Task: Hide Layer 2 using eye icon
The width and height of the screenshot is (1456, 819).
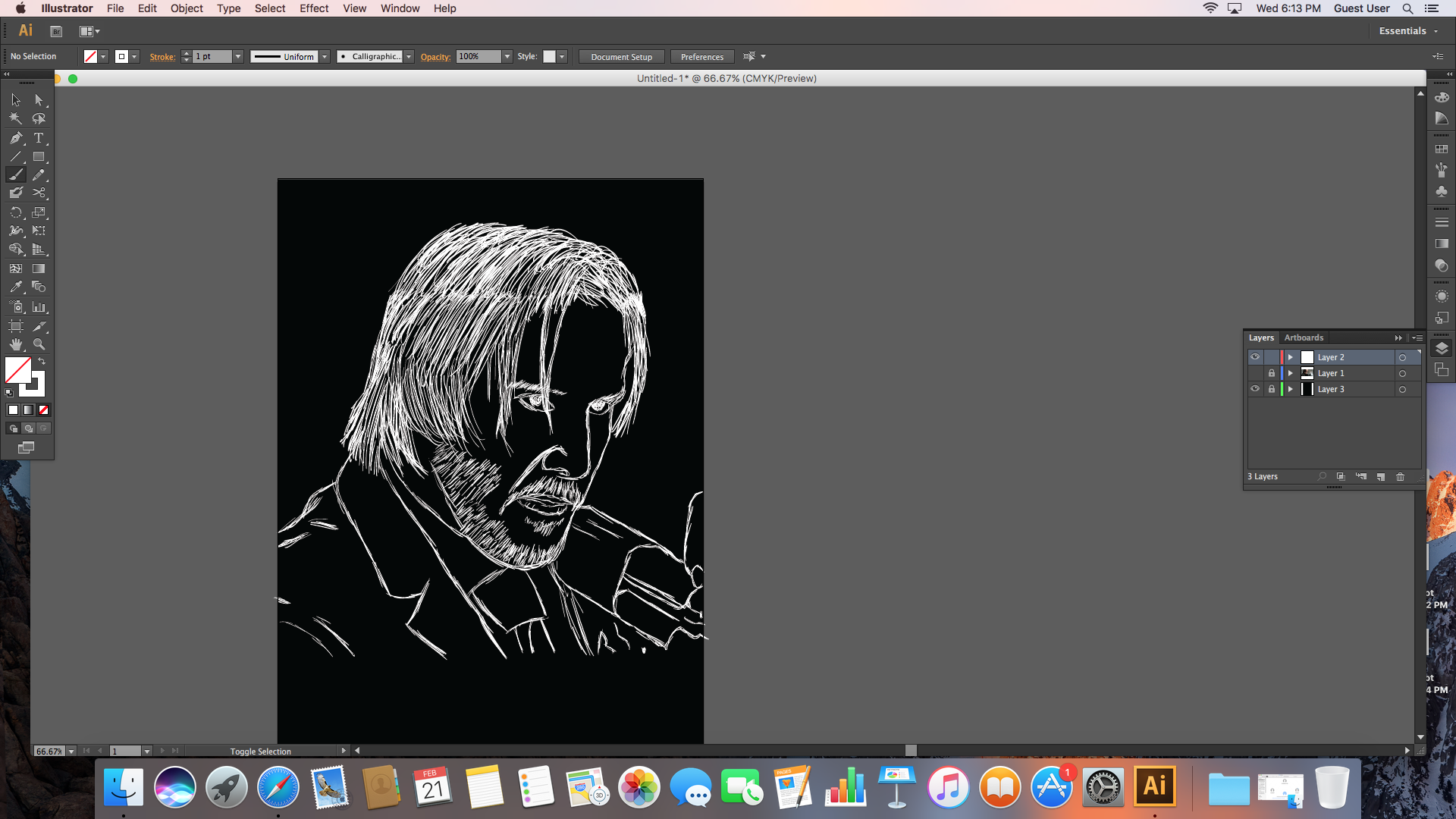Action: pyautogui.click(x=1255, y=357)
